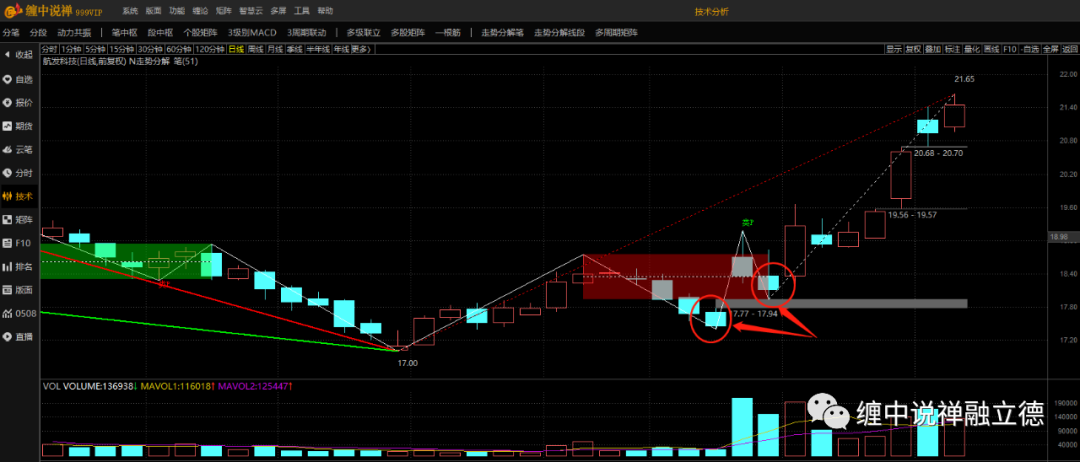The image size is (1080, 462).
Task: Select the 走势分解笔 toolbar item
Action: 502,32
